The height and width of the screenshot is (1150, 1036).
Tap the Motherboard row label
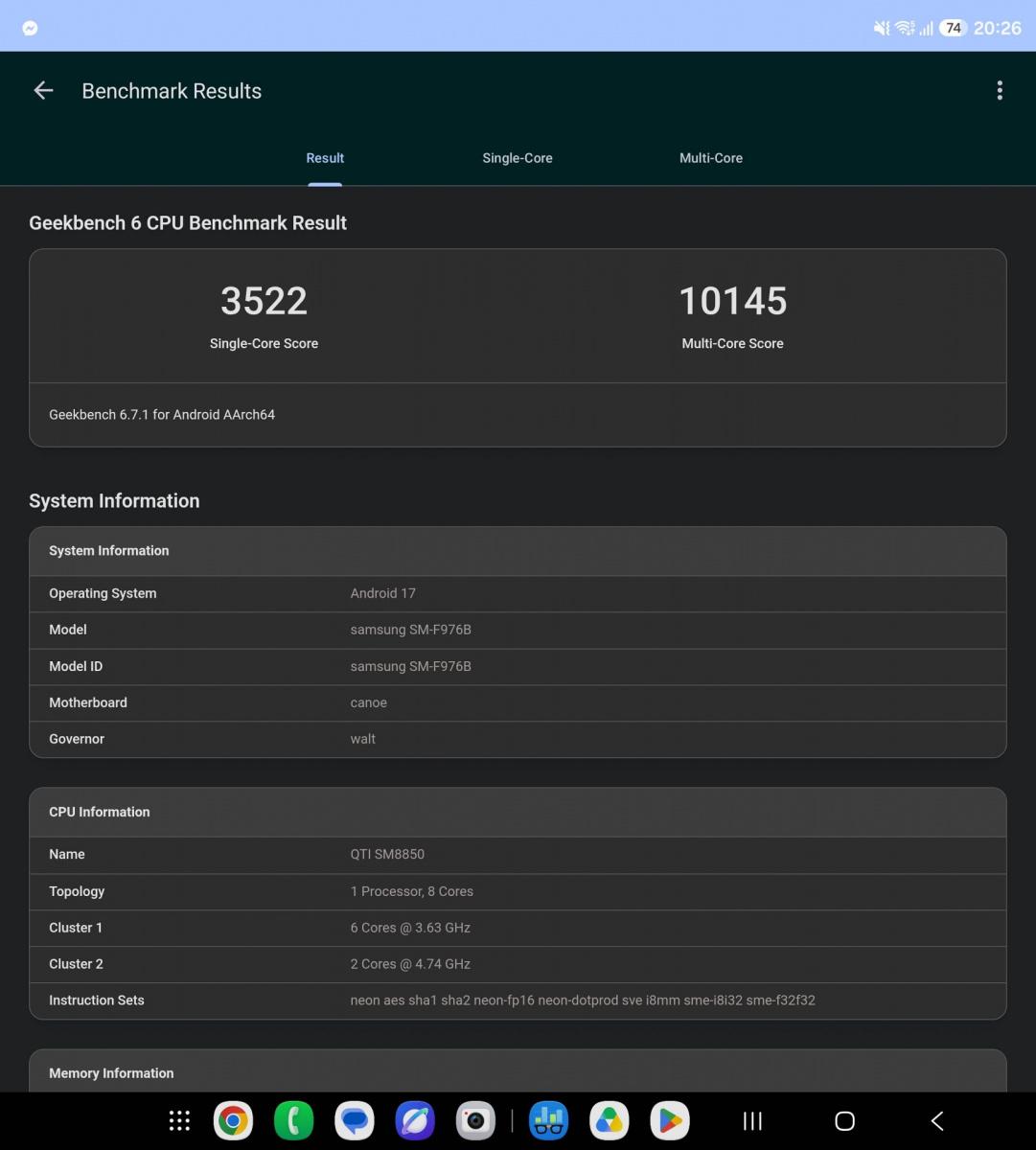(88, 702)
